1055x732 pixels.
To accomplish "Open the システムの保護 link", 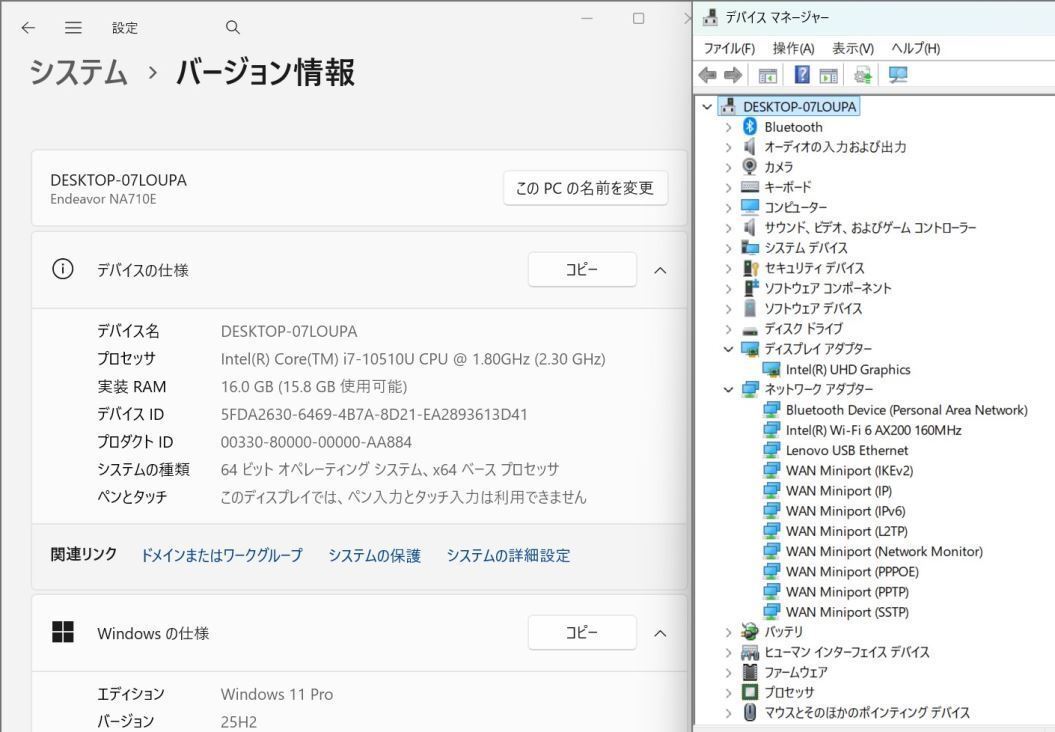I will coord(374,555).
